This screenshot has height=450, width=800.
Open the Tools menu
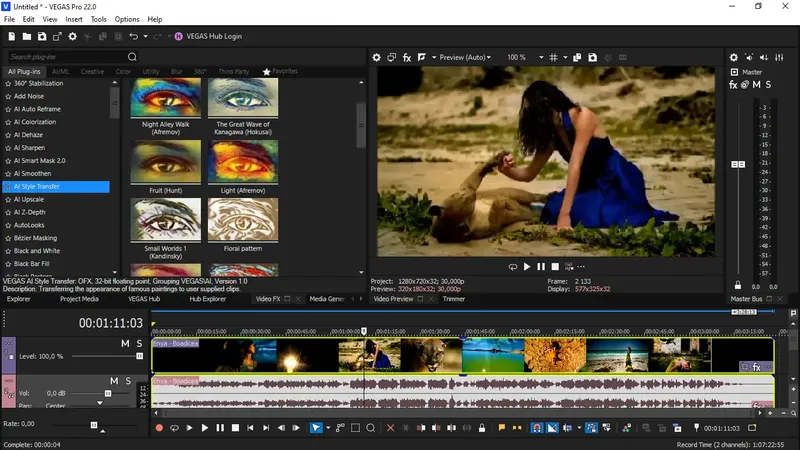99,19
